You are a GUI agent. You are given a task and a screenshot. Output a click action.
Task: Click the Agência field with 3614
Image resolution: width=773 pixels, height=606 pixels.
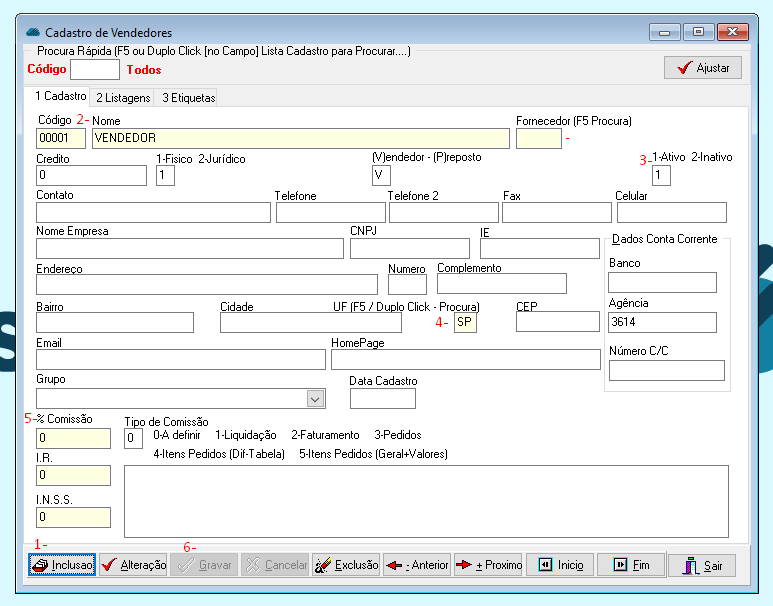(662, 322)
